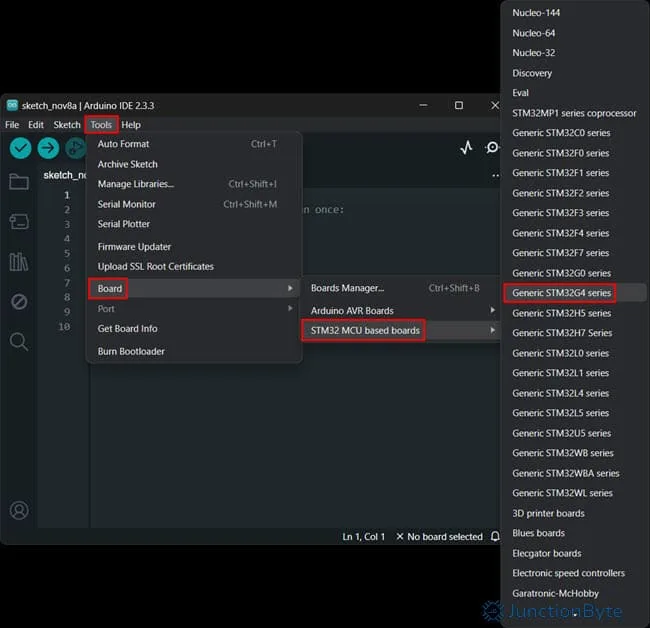Select Eval board group
650x628 pixels.
tap(575, 93)
